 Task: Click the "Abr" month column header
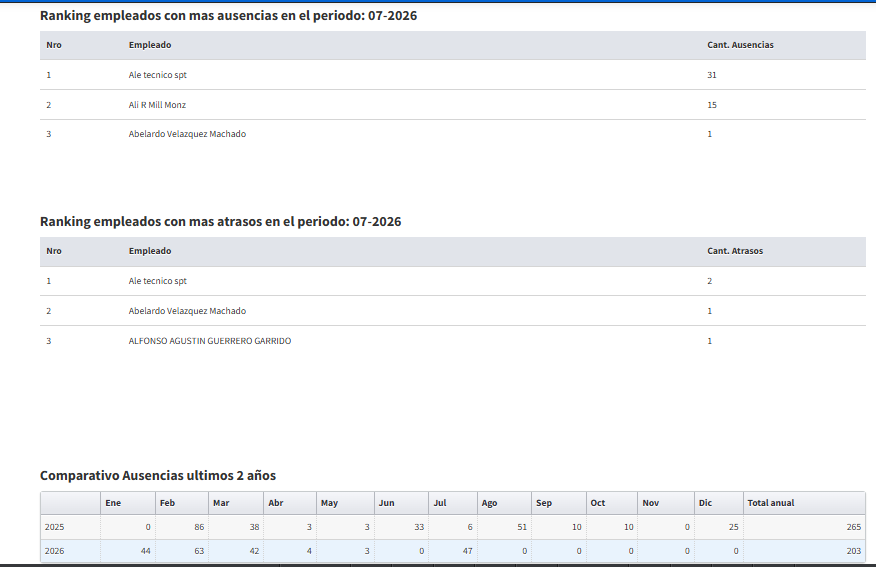pos(290,503)
